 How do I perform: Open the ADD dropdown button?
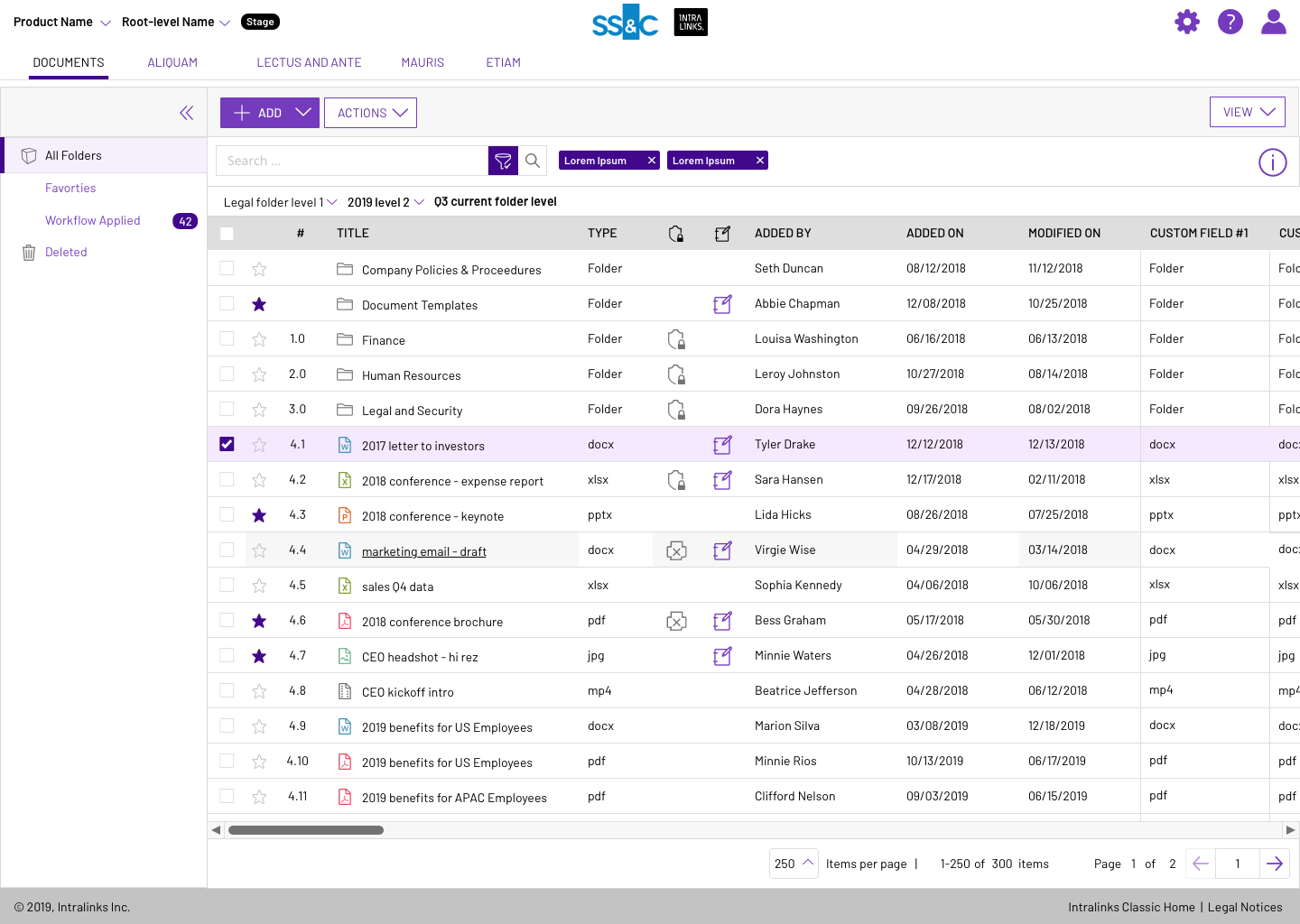click(x=270, y=113)
